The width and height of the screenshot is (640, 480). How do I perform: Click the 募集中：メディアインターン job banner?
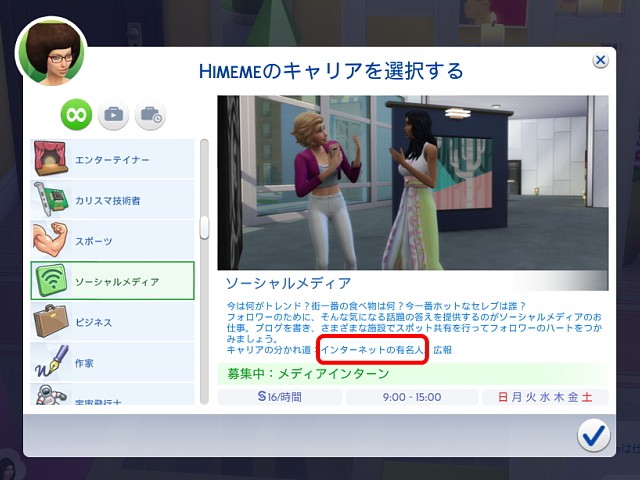(x=413, y=374)
